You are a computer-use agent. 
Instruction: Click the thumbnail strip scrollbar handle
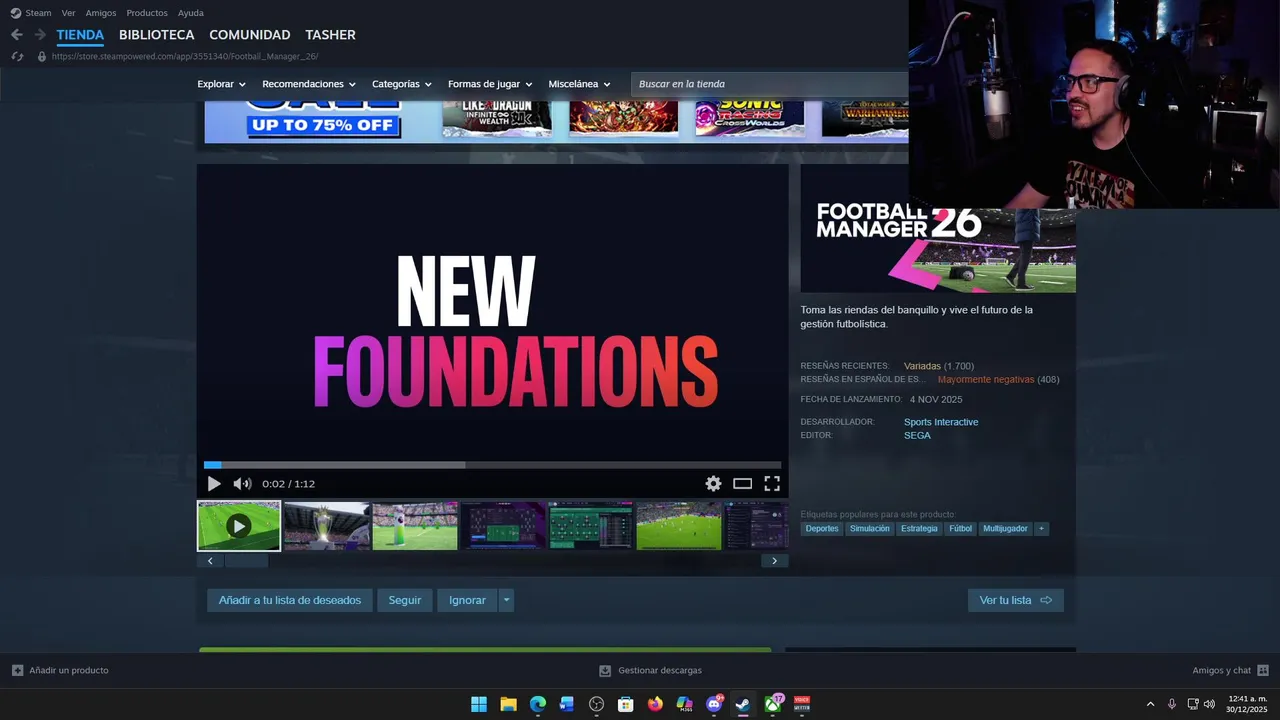coord(246,561)
